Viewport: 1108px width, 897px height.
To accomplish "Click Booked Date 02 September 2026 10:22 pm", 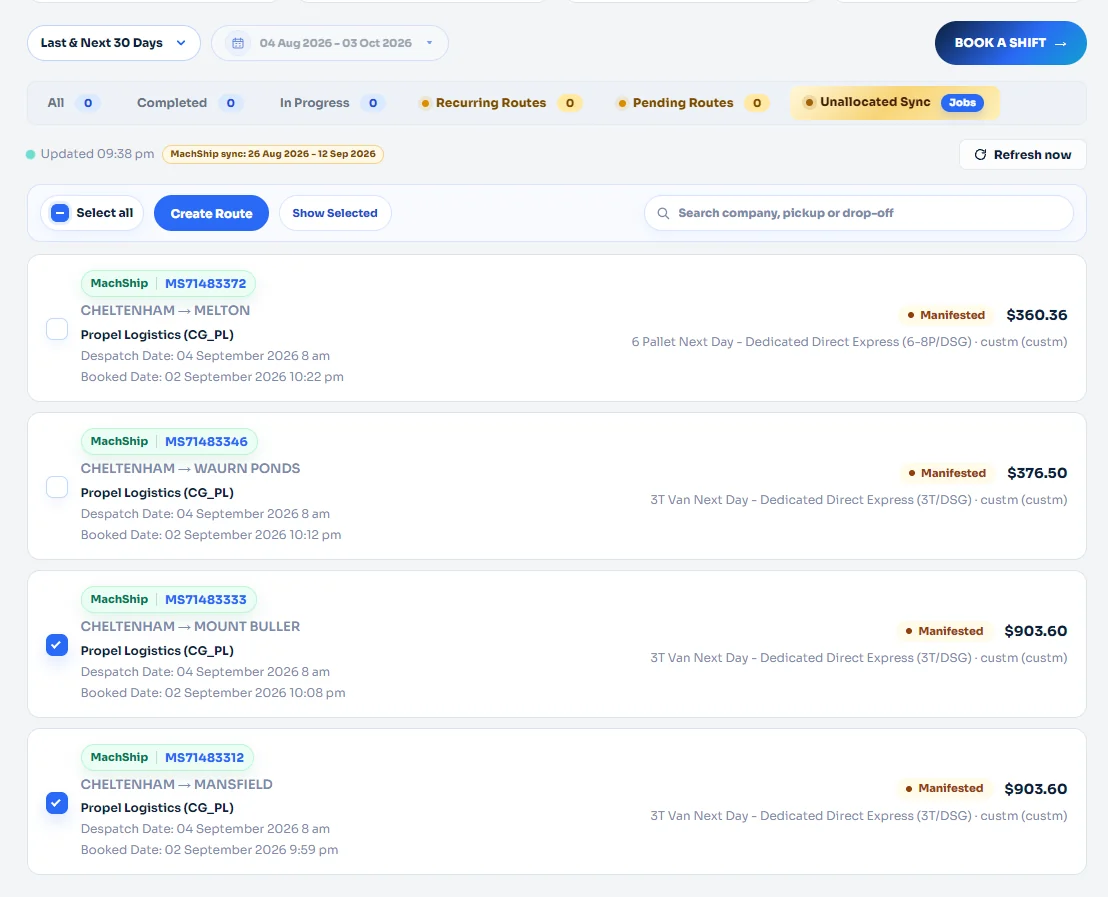I will [212, 377].
